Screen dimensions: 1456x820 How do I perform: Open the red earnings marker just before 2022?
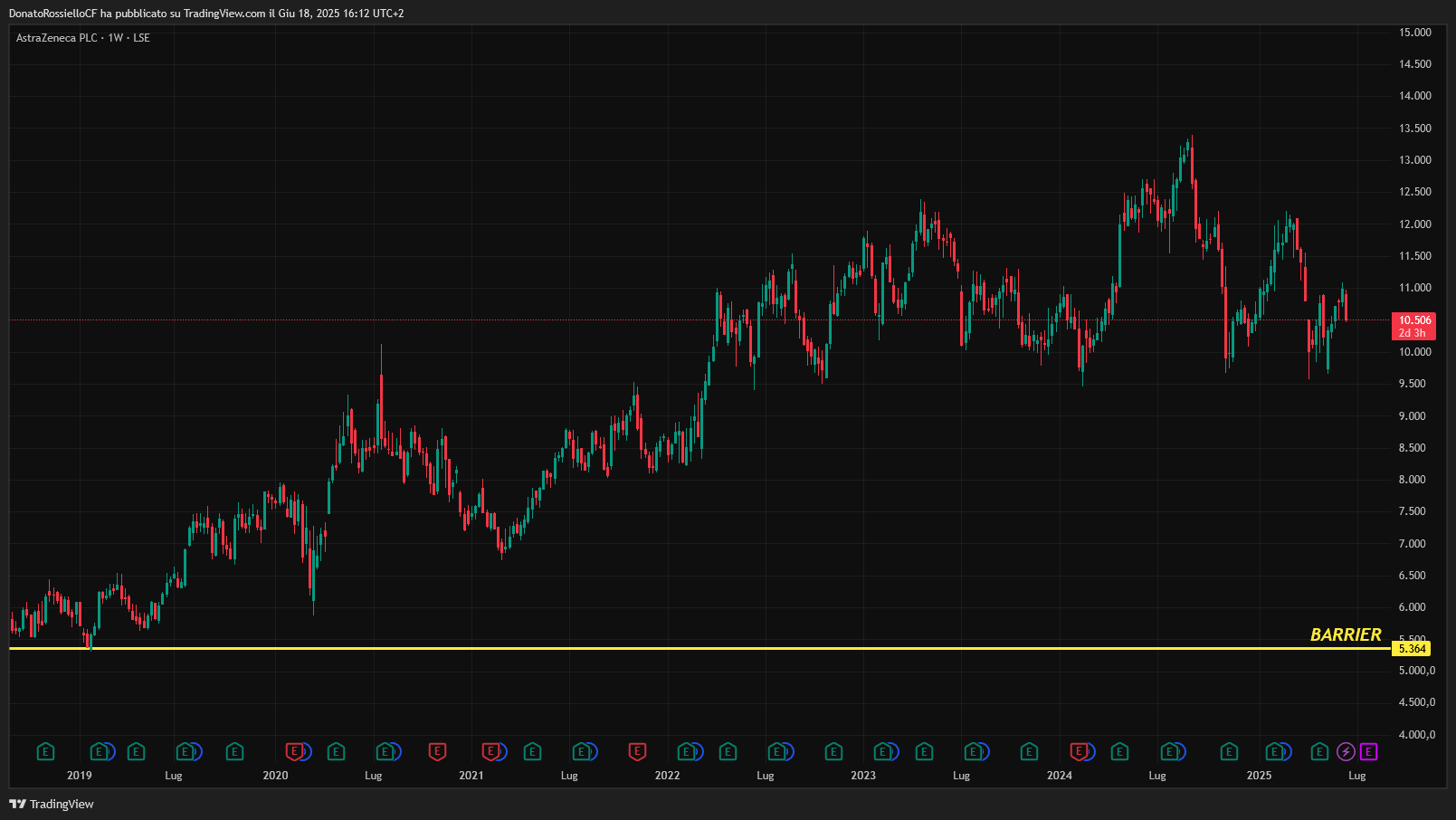[637, 751]
